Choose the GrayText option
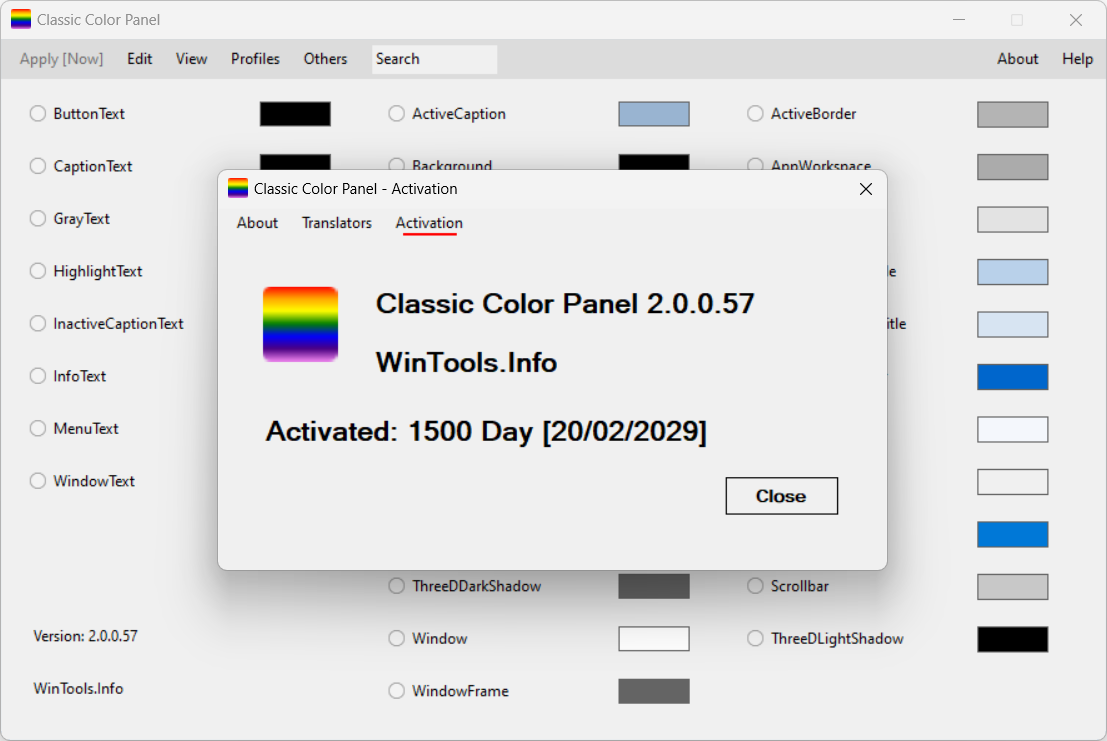Image resolution: width=1107 pixels, height=741 pixels. 38,219
